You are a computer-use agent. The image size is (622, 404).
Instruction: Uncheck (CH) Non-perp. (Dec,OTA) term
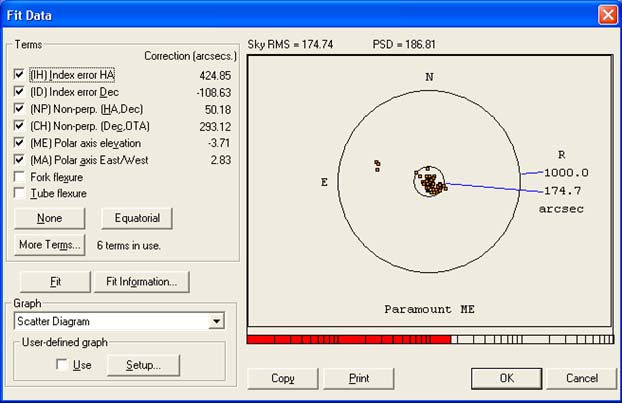point(20,126)
